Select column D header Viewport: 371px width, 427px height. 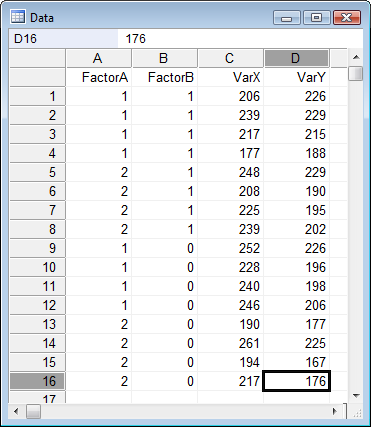pos(297,58)
